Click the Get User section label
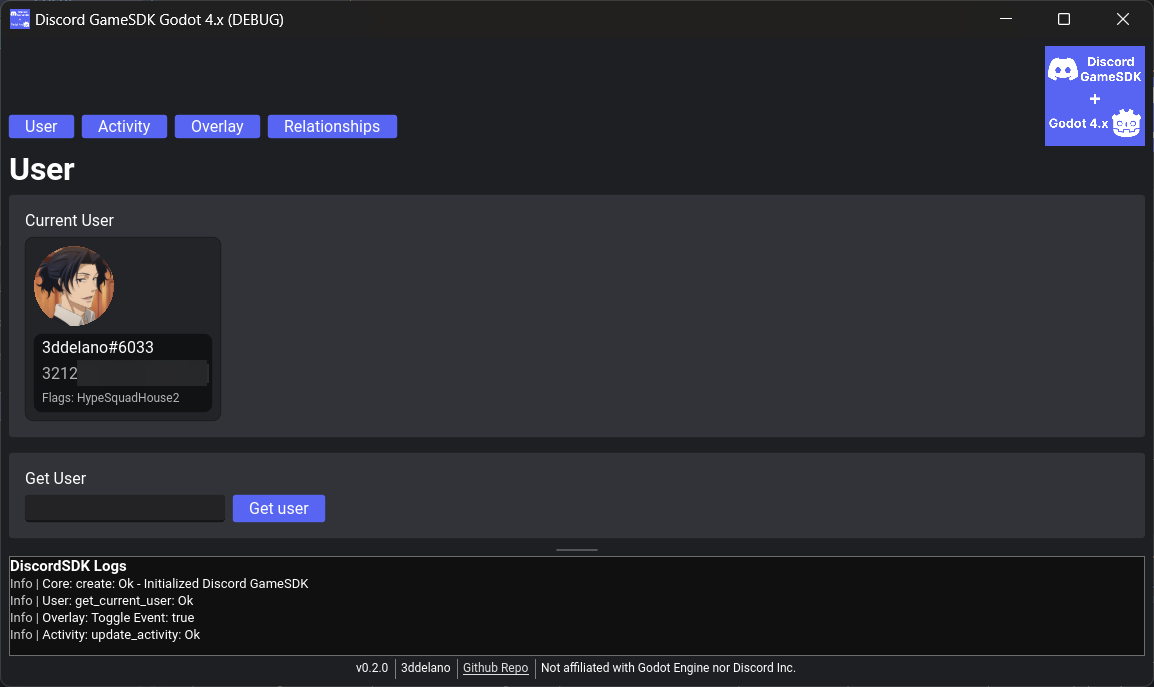The image size is (1154, 687). tap(55, 479)
